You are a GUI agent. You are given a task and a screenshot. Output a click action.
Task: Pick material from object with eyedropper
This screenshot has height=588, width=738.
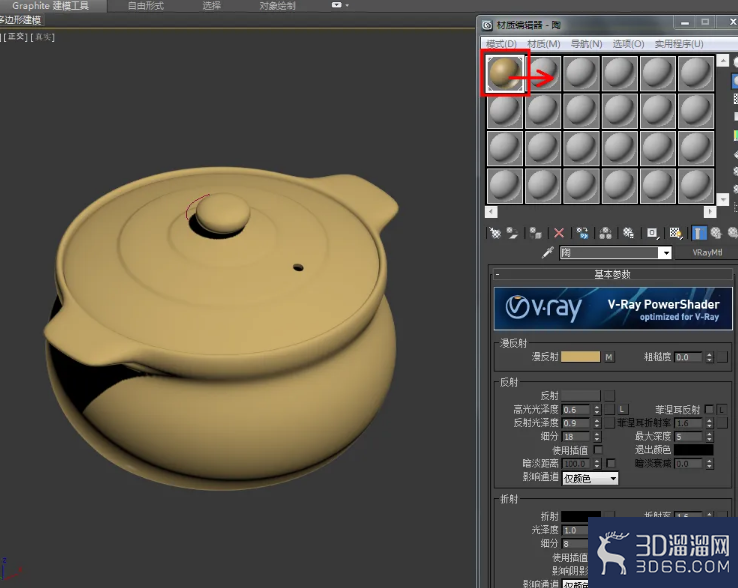(547, 253)
